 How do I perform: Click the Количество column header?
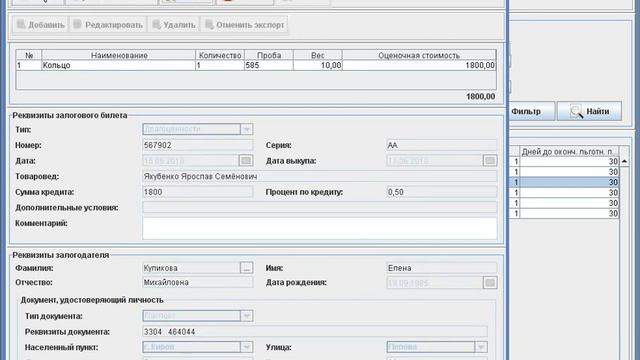pyautogui.click(x=220, y=55)
